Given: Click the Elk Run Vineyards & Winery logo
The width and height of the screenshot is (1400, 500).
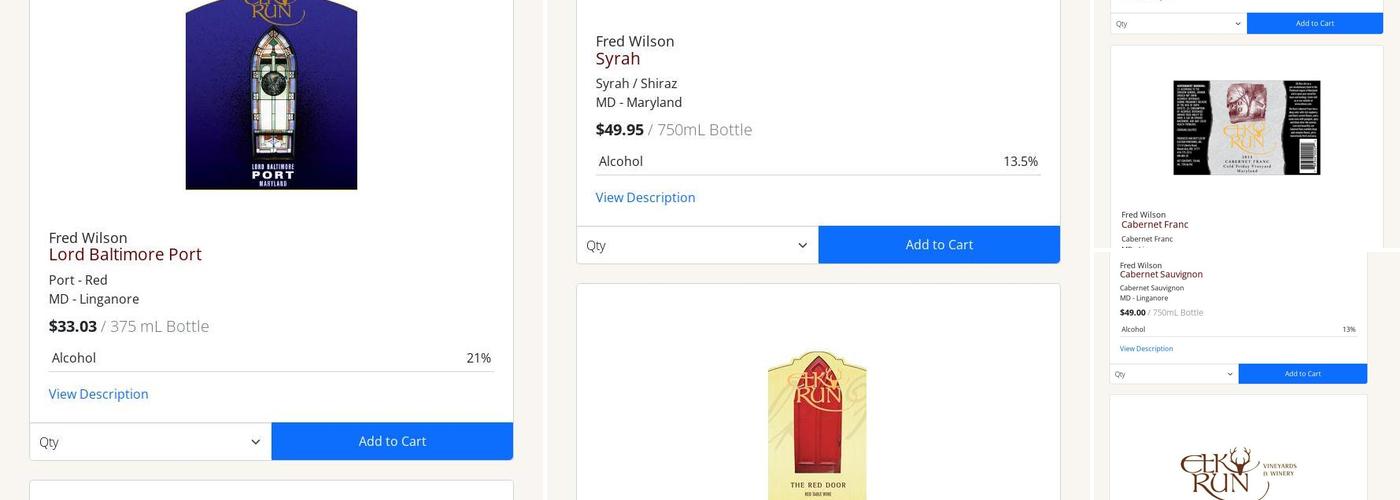Looking at the screenshot, I should (1238, 472).
